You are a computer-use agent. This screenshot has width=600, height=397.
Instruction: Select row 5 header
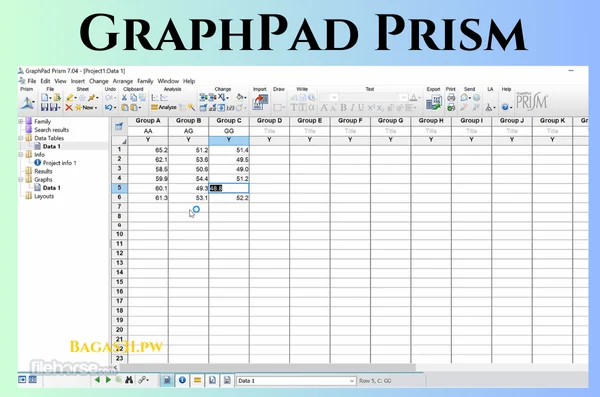pos(119,188)
